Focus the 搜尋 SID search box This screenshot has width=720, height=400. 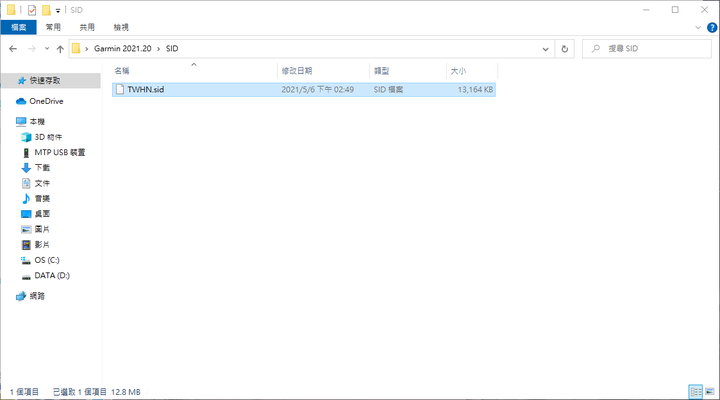coord(647,49)
